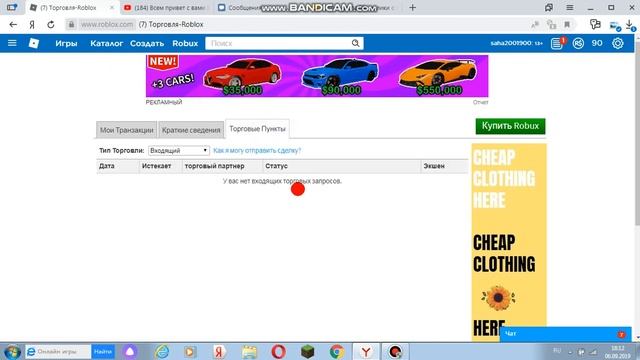640x360 pixels.
Task: Switch to the Мои Транзакции tab
Action: (x=127, y=130)
